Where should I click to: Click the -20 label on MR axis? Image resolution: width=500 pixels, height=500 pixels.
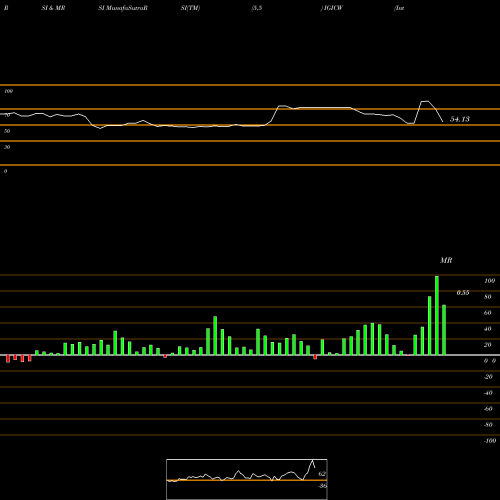[x=488, y=377]
